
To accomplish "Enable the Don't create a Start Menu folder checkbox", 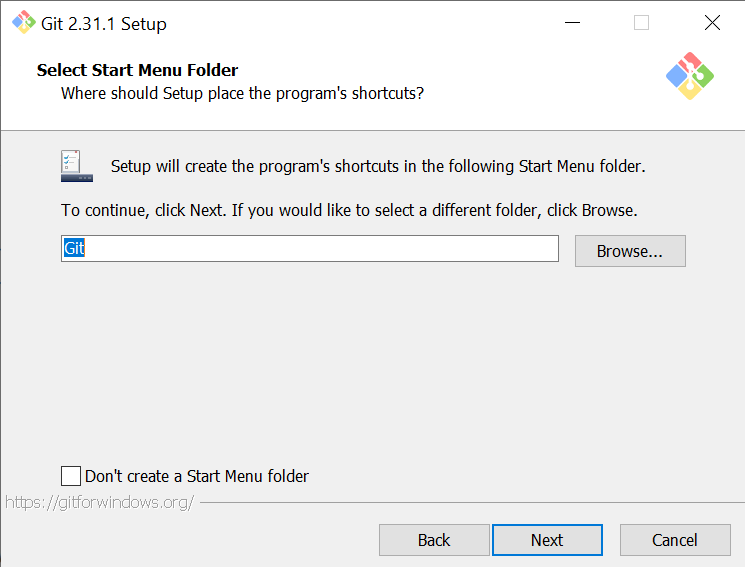I will (71, 476).
